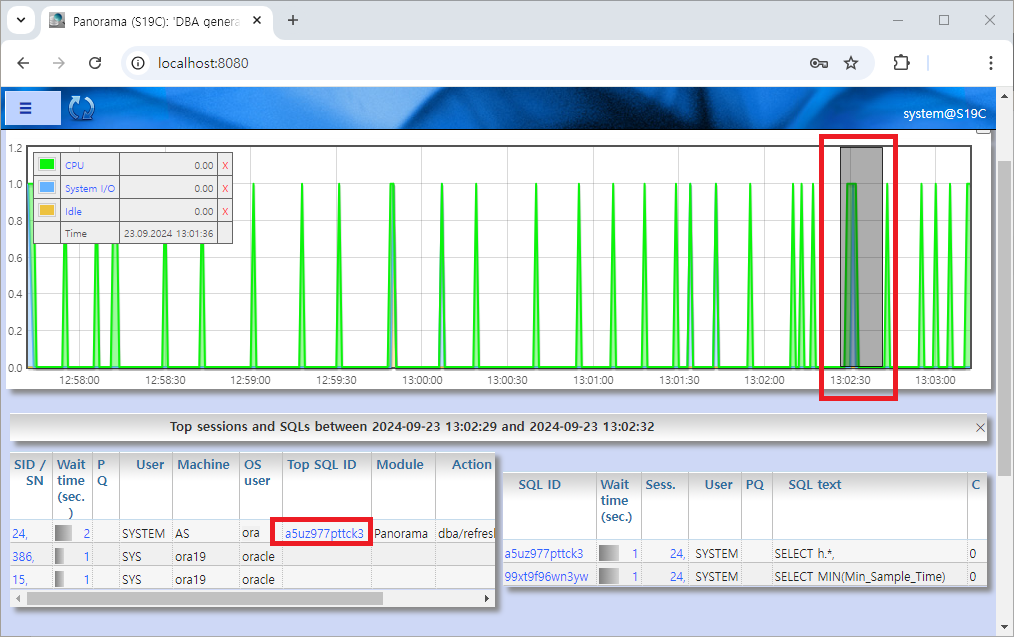This screenshot has width=1014, height=637.
Task: Open session SID 15 link
Action: [19, 579]
